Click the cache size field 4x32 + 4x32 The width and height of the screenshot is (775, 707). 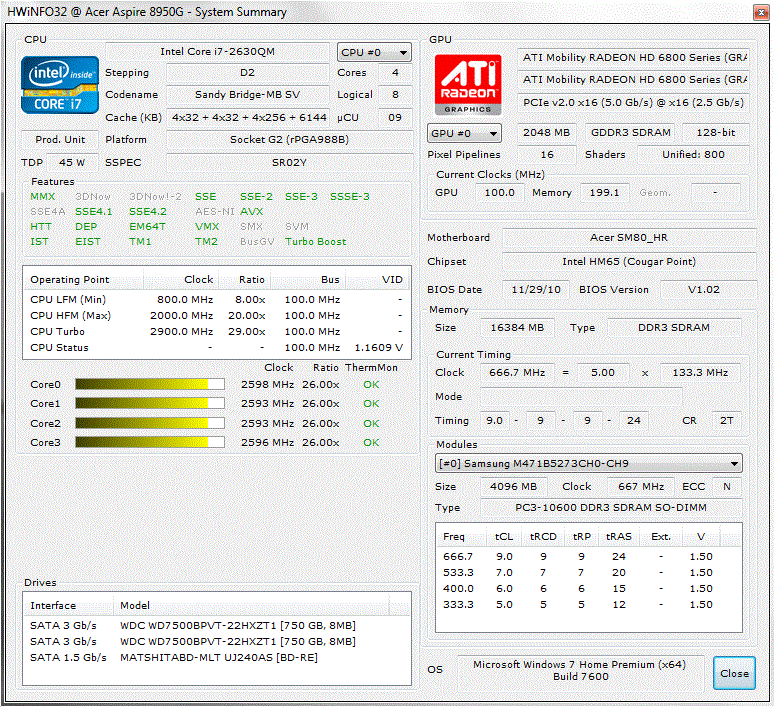pos(248,117)
